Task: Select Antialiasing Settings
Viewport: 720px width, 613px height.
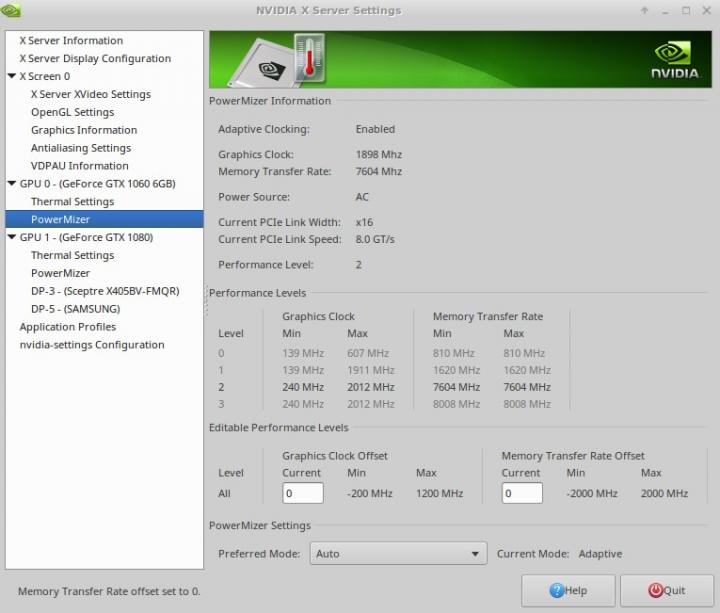Action: pyautogui.click(x=81, y=148)
